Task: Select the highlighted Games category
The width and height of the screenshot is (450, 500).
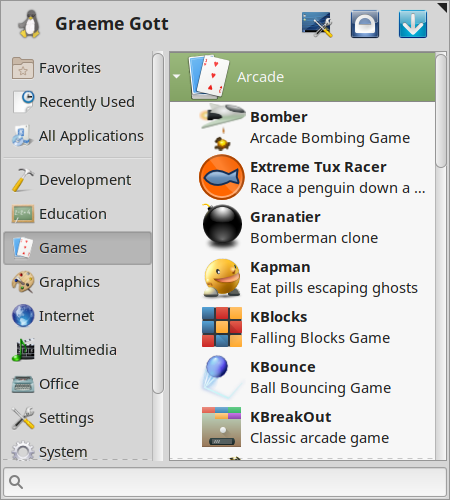Action: tap(77, 248)
